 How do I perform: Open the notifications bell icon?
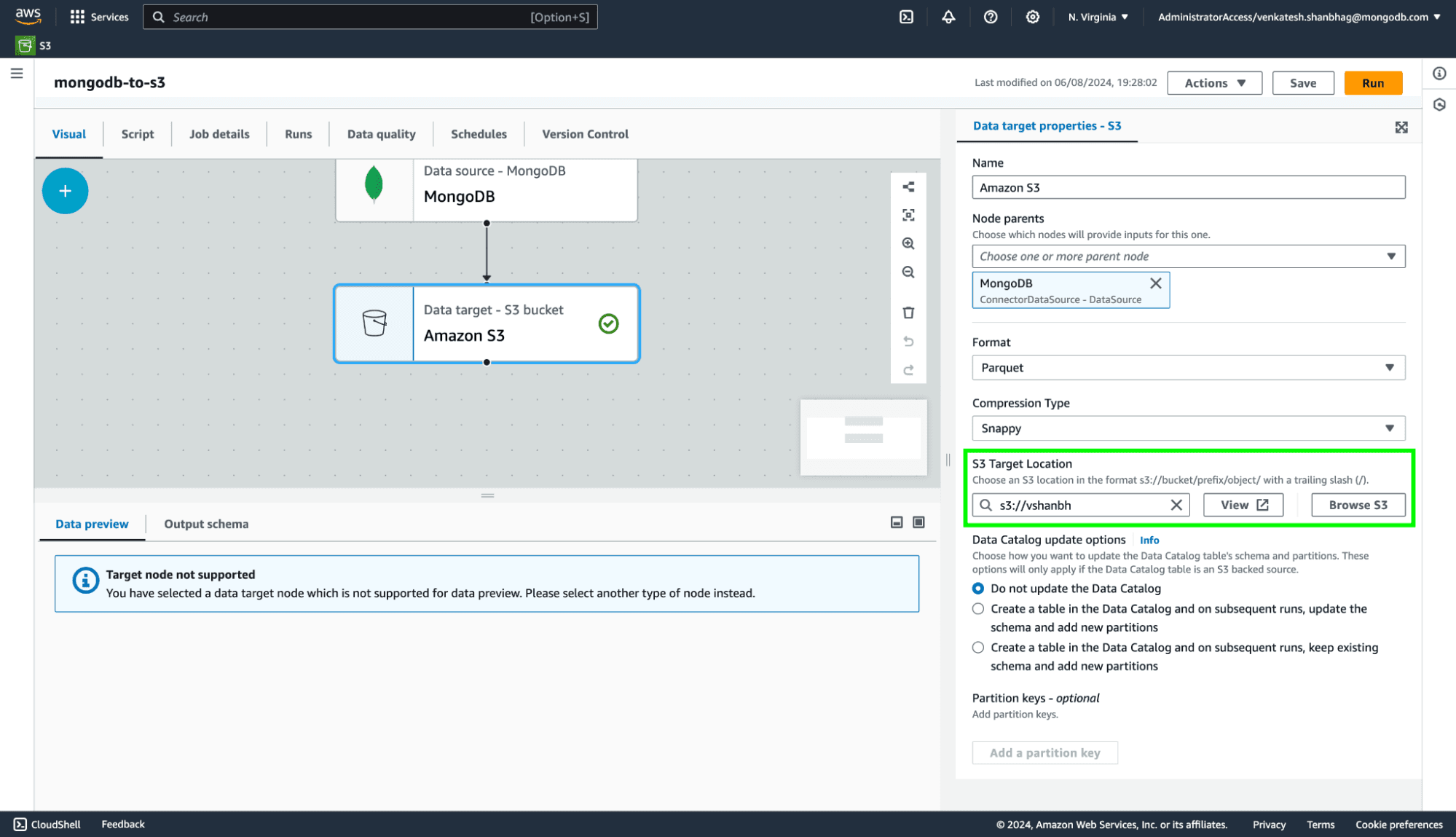pos(948,17)
